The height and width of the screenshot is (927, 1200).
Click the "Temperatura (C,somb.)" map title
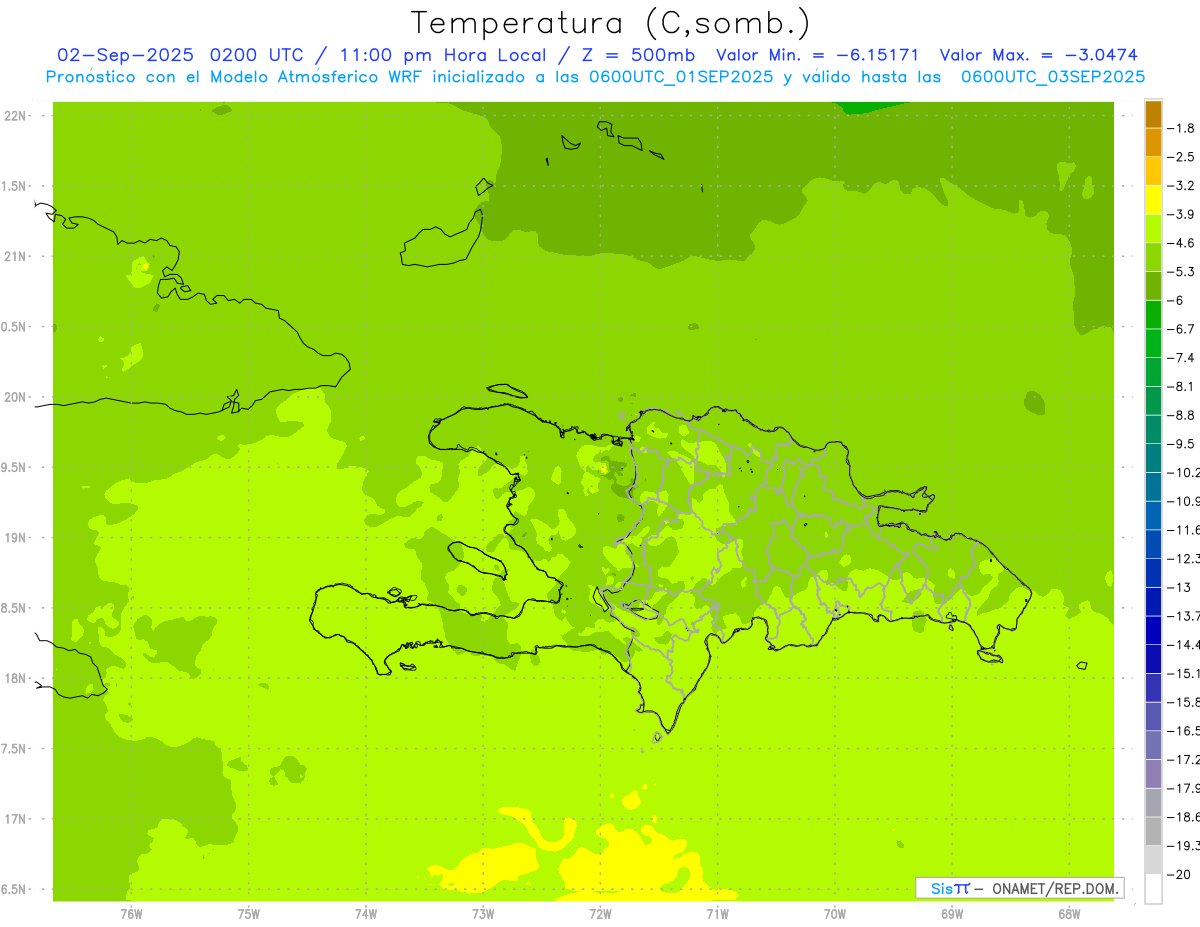coord(610,23)
